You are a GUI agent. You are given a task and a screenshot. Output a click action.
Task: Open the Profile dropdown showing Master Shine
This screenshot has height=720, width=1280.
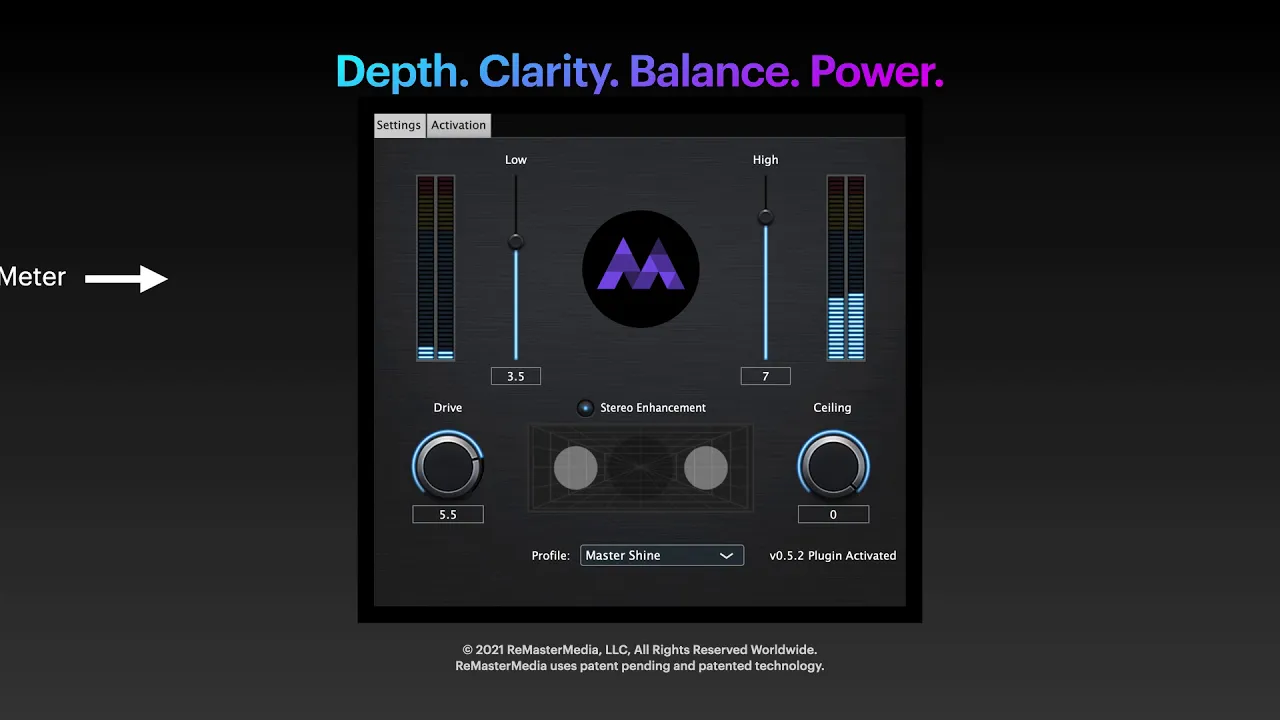pyautogui.click(x=662, y=555)
